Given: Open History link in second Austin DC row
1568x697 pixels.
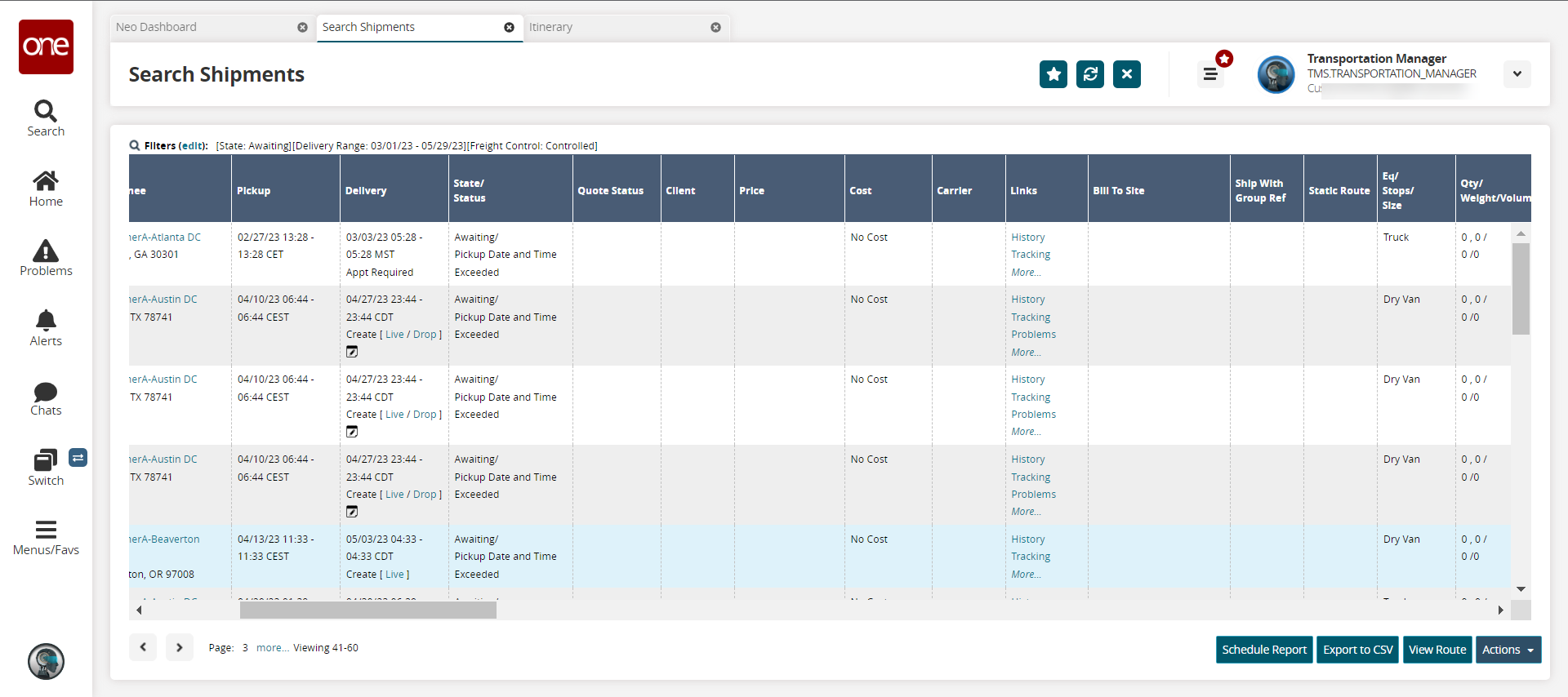Looking at the screenshot, I should 1027,379.
